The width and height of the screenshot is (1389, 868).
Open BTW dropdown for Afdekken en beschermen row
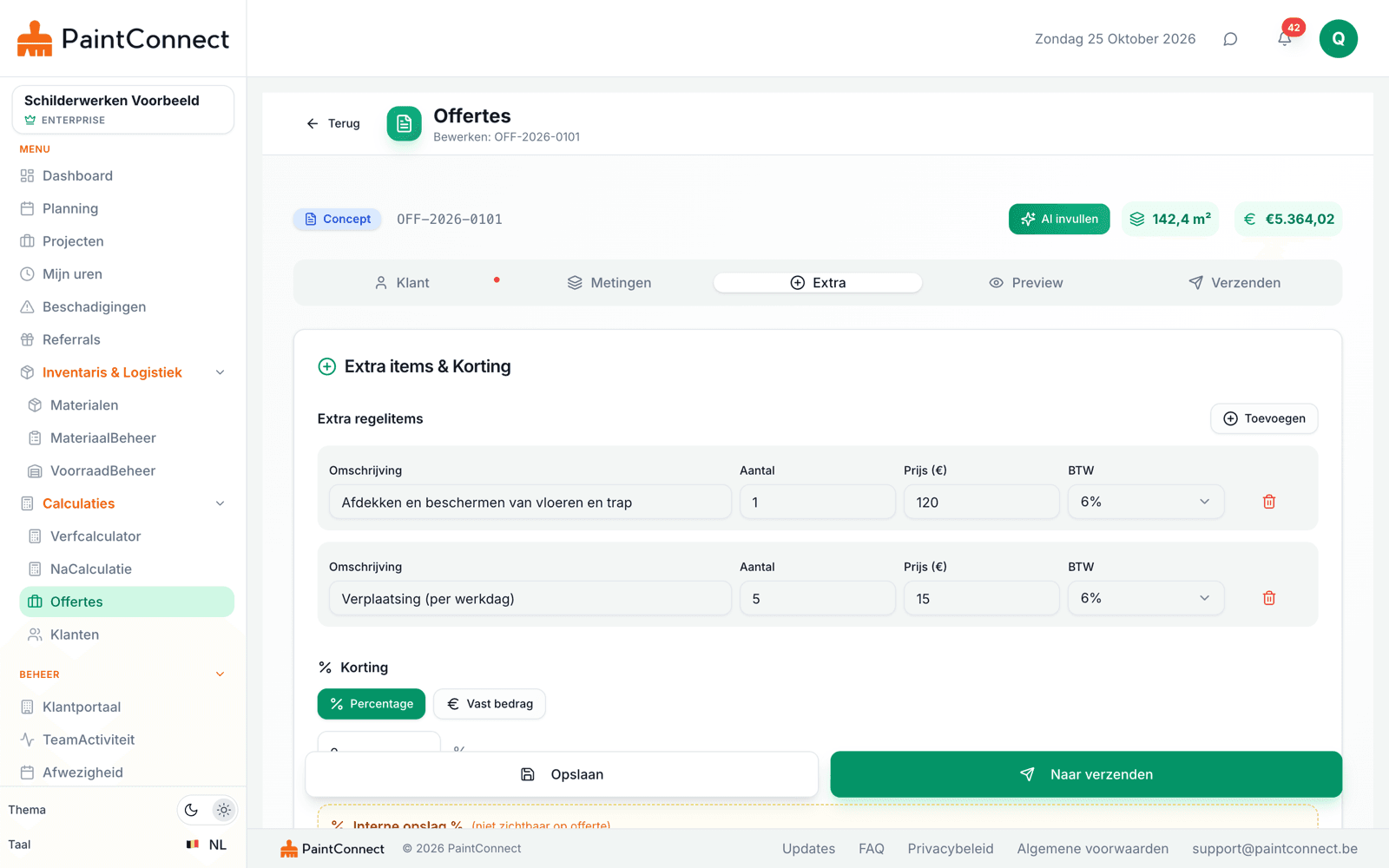1146,502
